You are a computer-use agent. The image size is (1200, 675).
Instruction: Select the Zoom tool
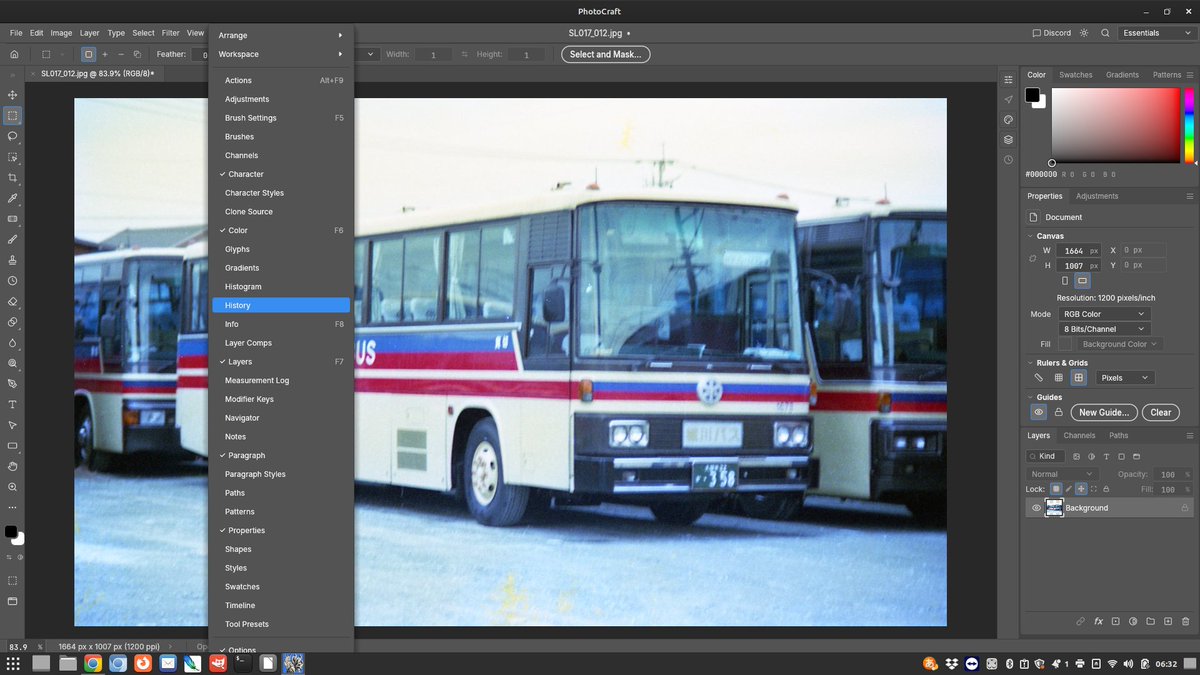[13, 487]
